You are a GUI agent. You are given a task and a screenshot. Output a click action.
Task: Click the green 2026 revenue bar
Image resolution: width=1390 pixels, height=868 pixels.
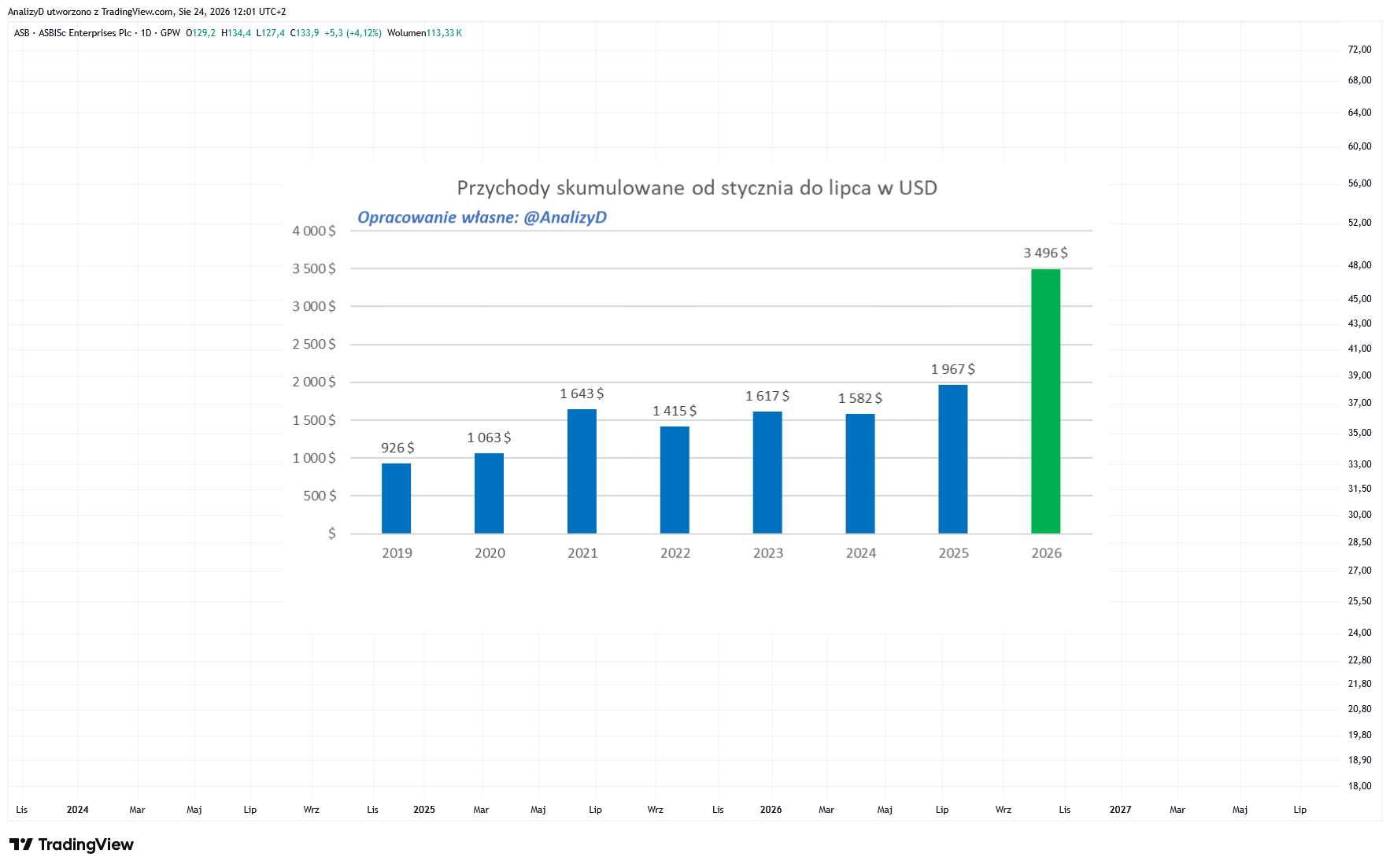click(1045, 401)
